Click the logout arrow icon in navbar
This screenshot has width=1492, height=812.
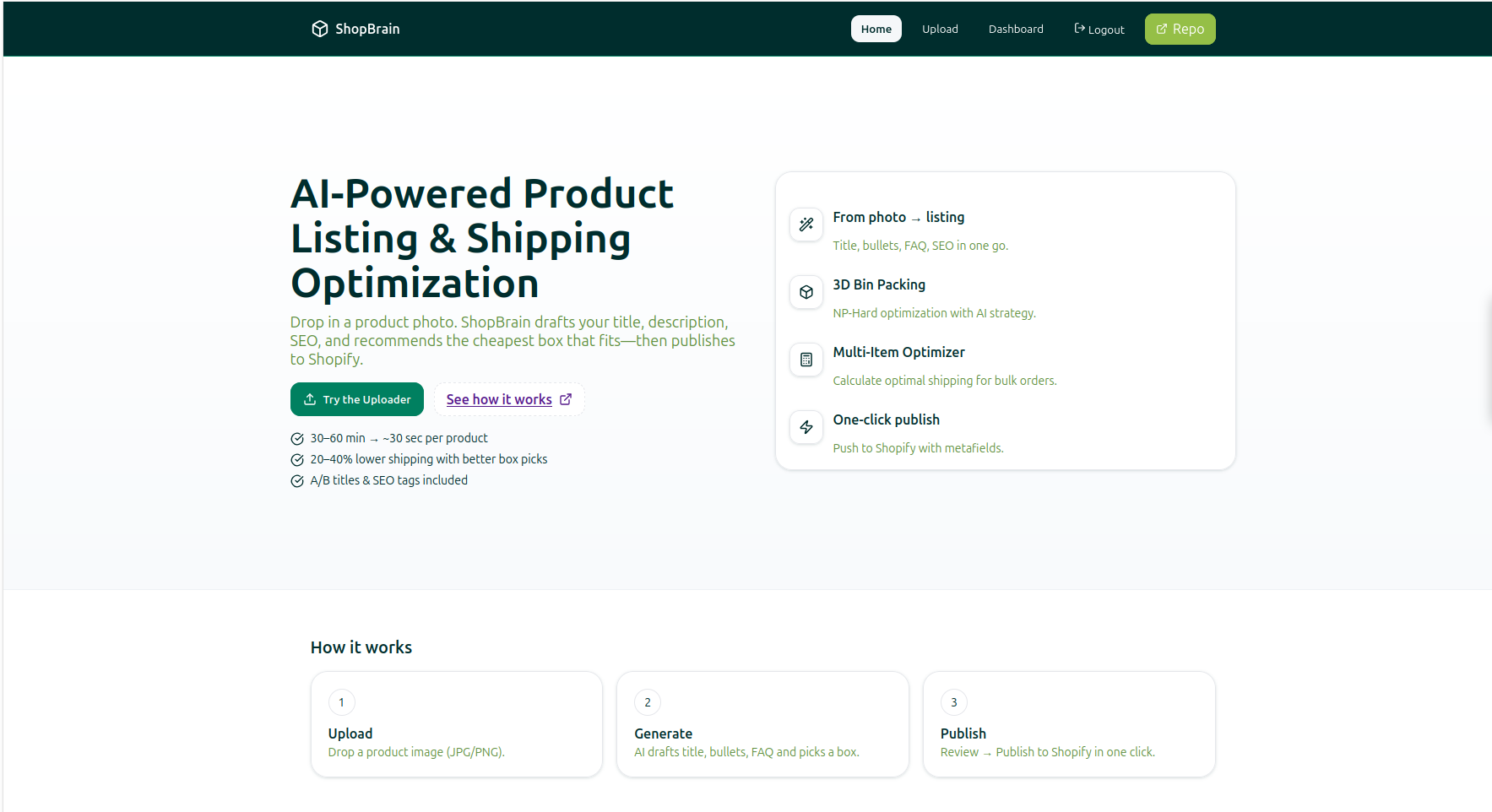click(1079, 29)
